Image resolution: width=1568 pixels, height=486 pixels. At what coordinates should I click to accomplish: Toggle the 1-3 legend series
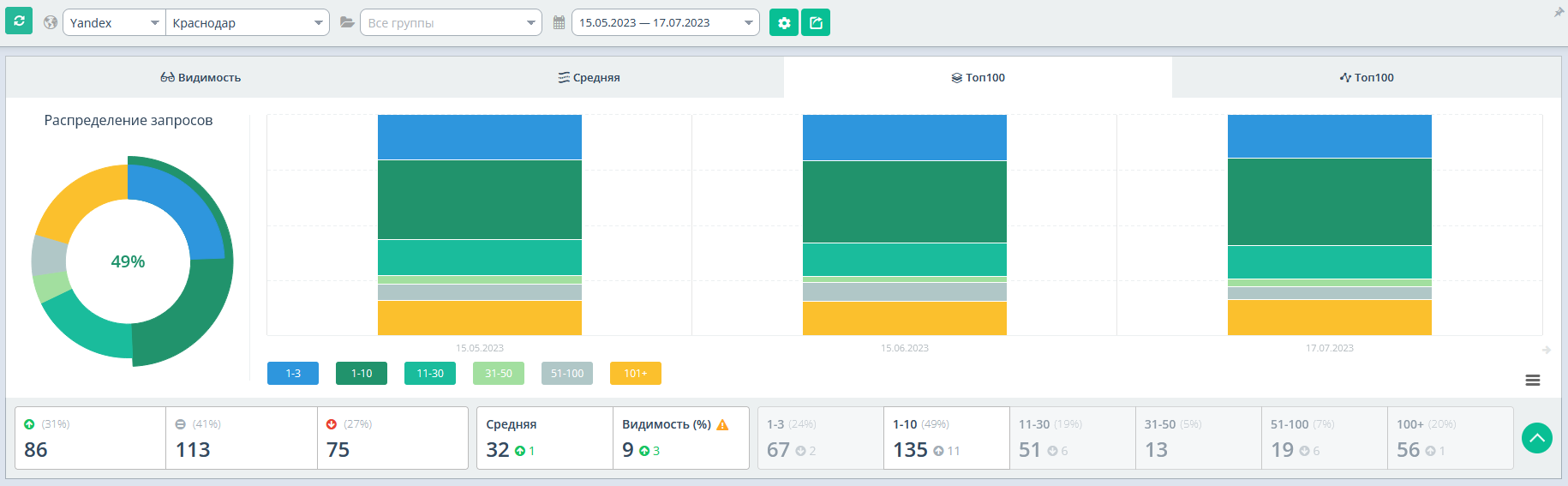[293, 373]
